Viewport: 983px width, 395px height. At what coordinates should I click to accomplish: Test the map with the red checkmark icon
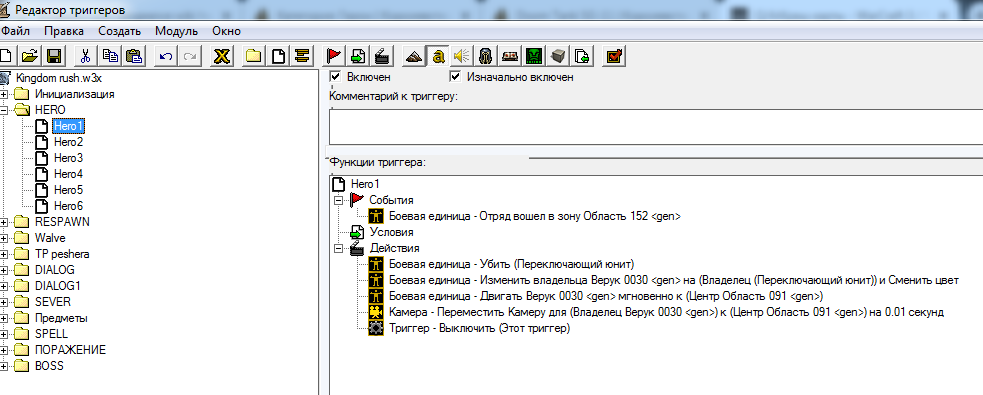[614, 56]
